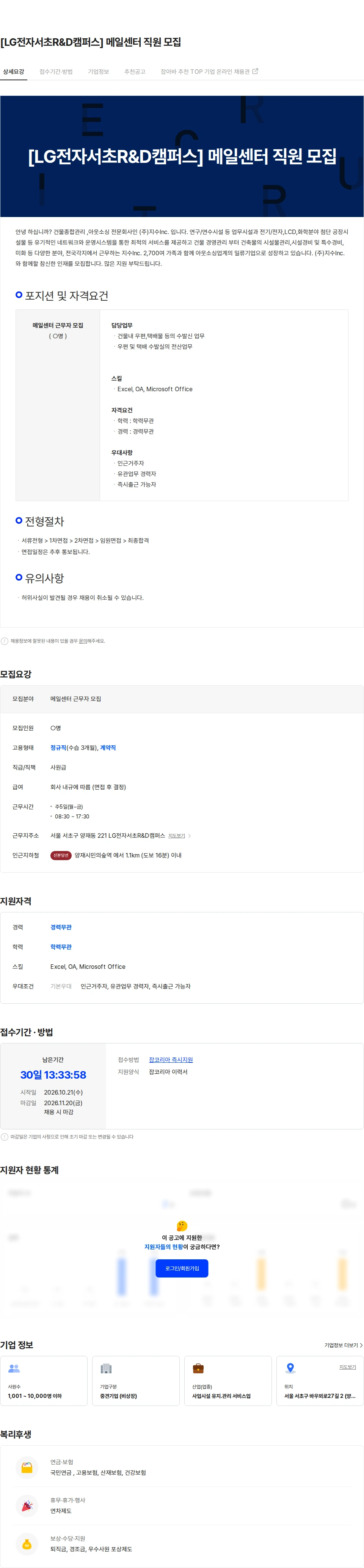Click the 회사 내규에 따름 salary text
This screenshot has height=1568, width=364.
(x=88, y=787)
